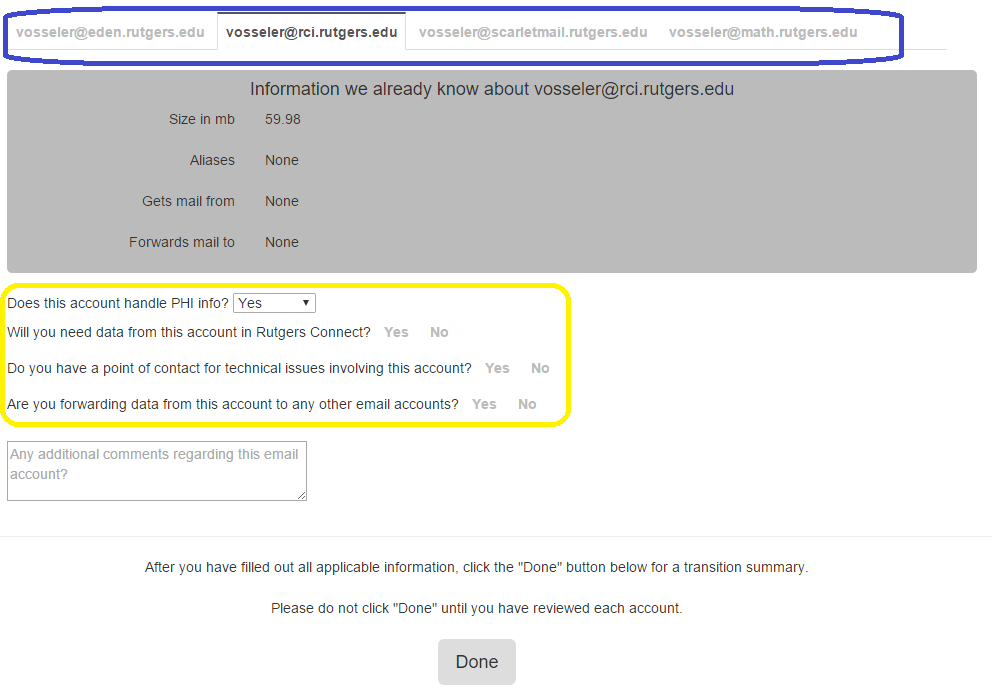Image resolution: width=992 pixels, height=699 pixels.
Task: Choose No for needing data in Rutgers Connect
Action: 439,332
